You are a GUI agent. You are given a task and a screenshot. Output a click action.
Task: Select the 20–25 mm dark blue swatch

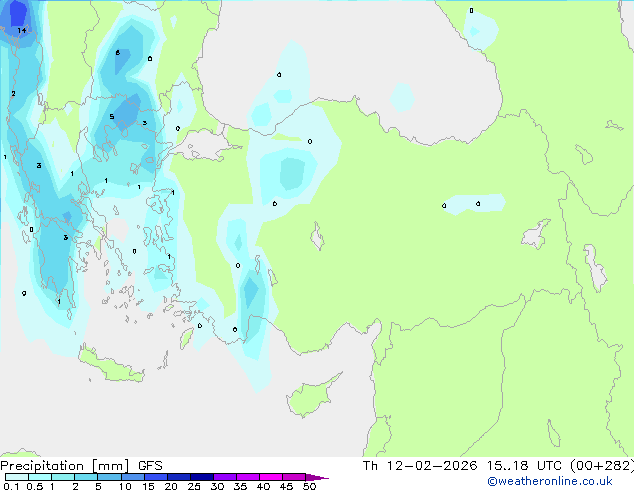click(178, 477)
